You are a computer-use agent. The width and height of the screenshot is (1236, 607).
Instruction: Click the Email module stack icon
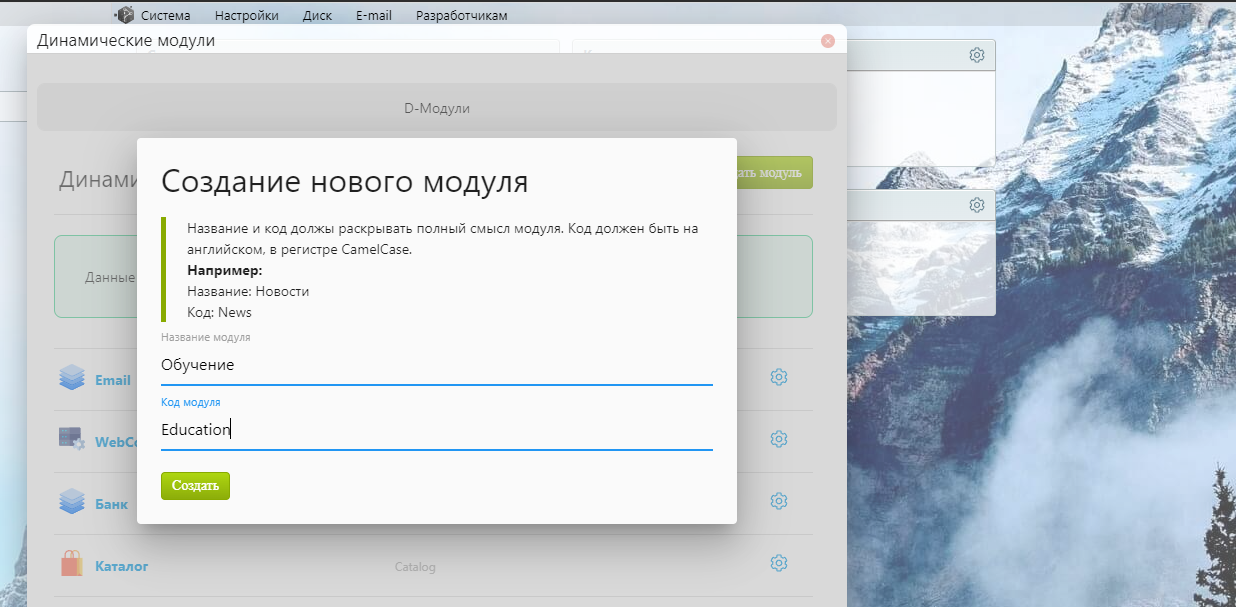(x=72, y=378)
